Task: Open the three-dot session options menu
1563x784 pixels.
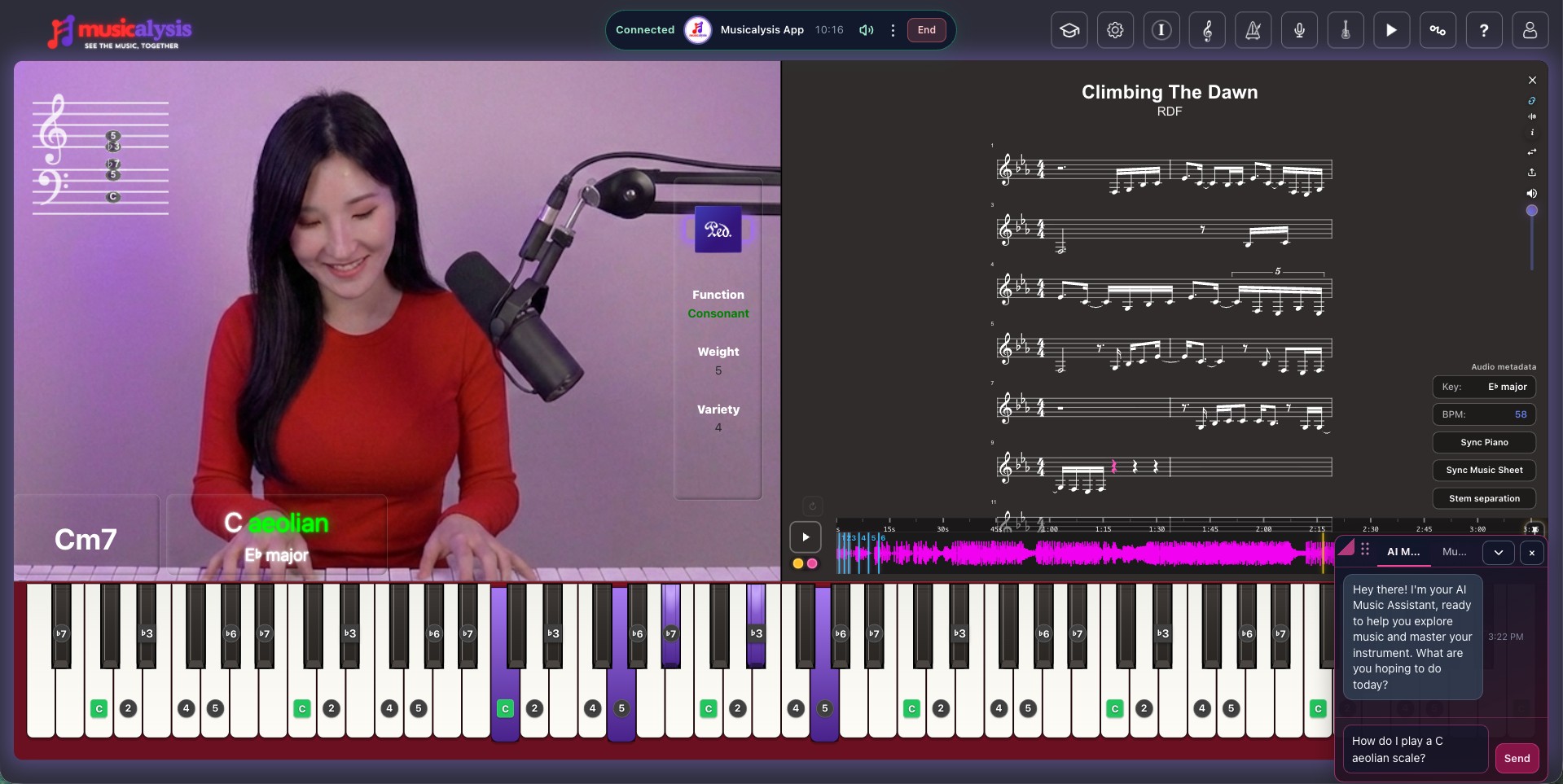Action: 893,30
